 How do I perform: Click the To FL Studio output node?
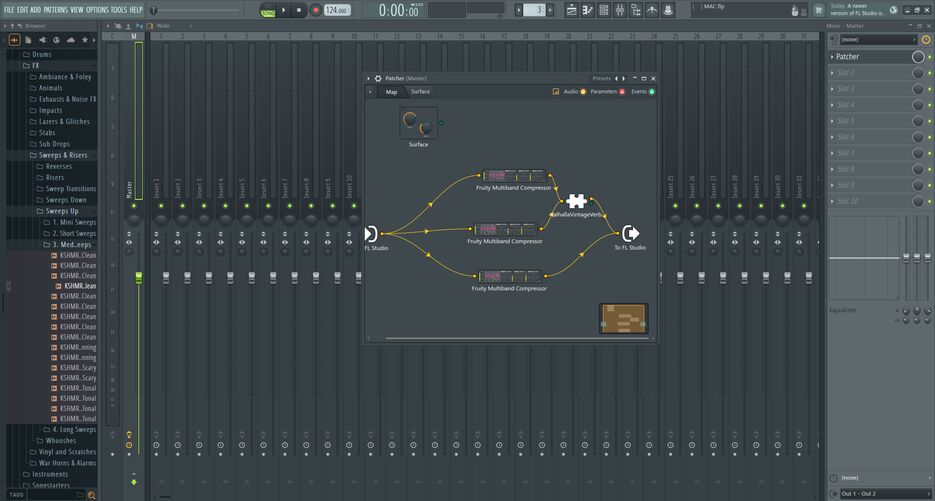point(630,233)
